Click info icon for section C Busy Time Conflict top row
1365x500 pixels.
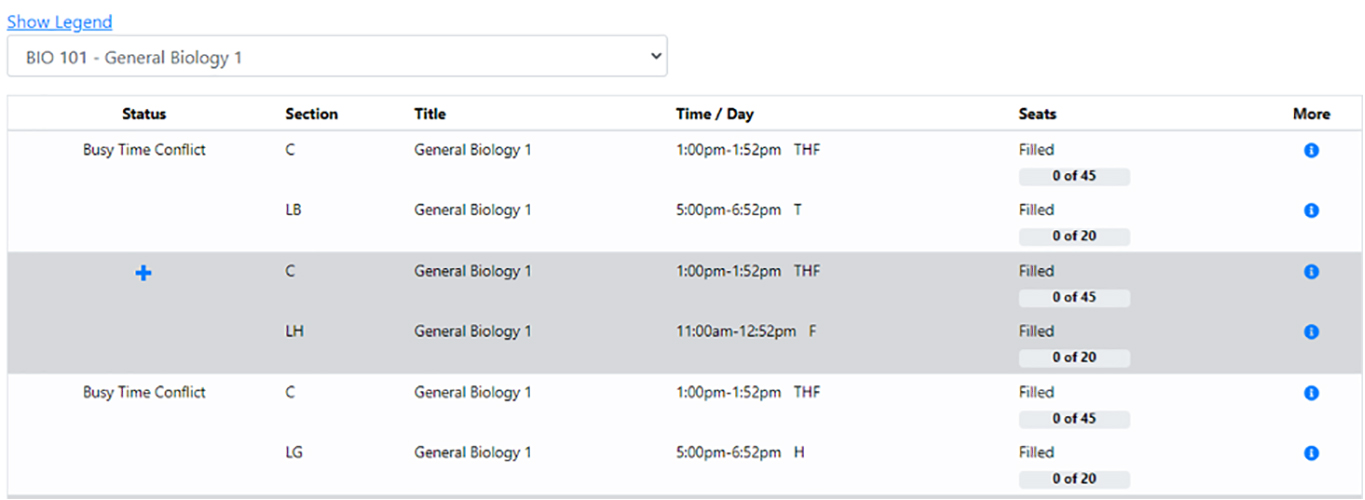click(1311, 151)
